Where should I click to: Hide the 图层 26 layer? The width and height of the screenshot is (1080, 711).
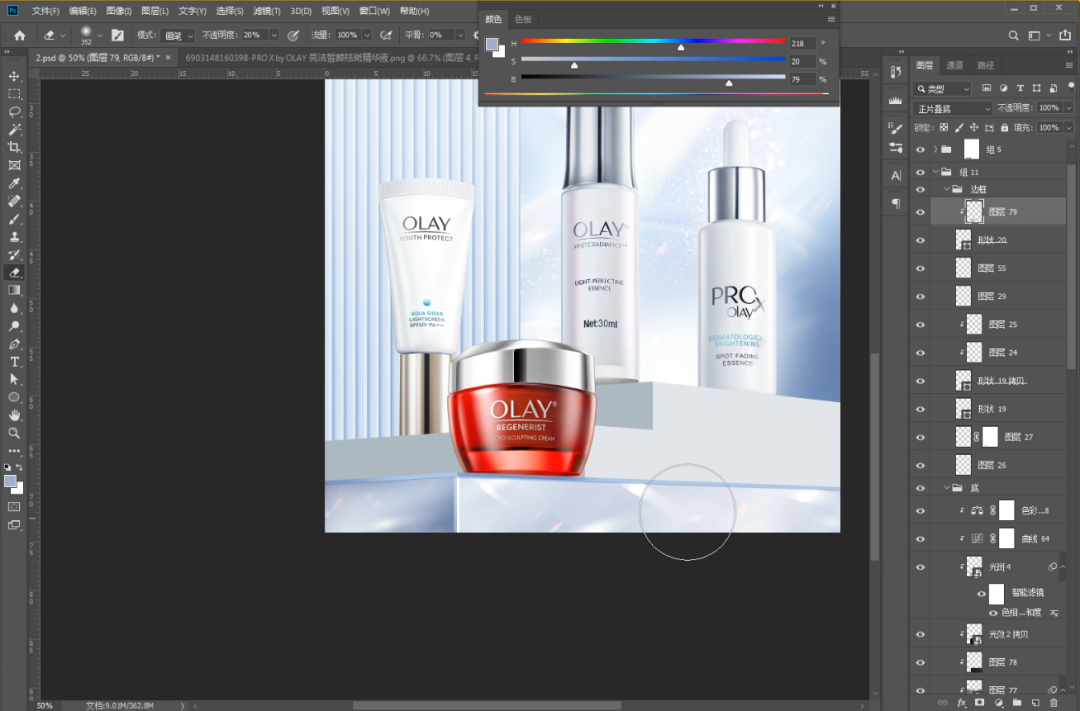pos(920,465)
